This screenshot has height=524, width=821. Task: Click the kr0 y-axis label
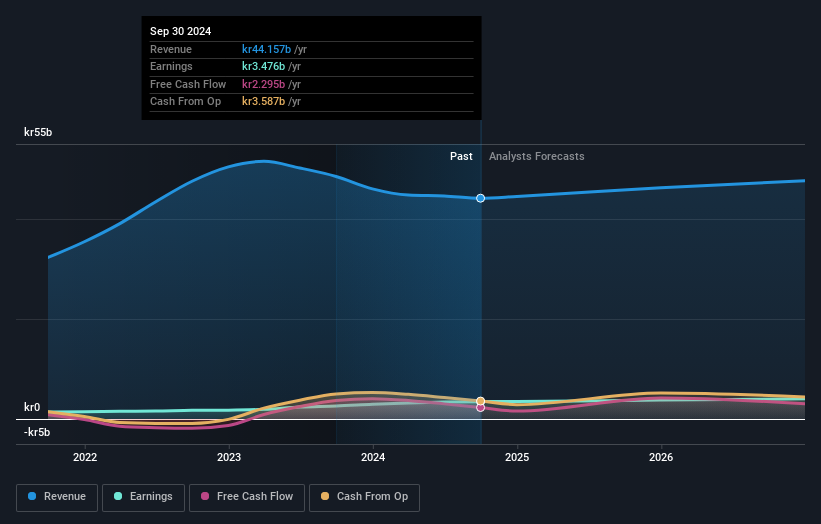point(32,407)
